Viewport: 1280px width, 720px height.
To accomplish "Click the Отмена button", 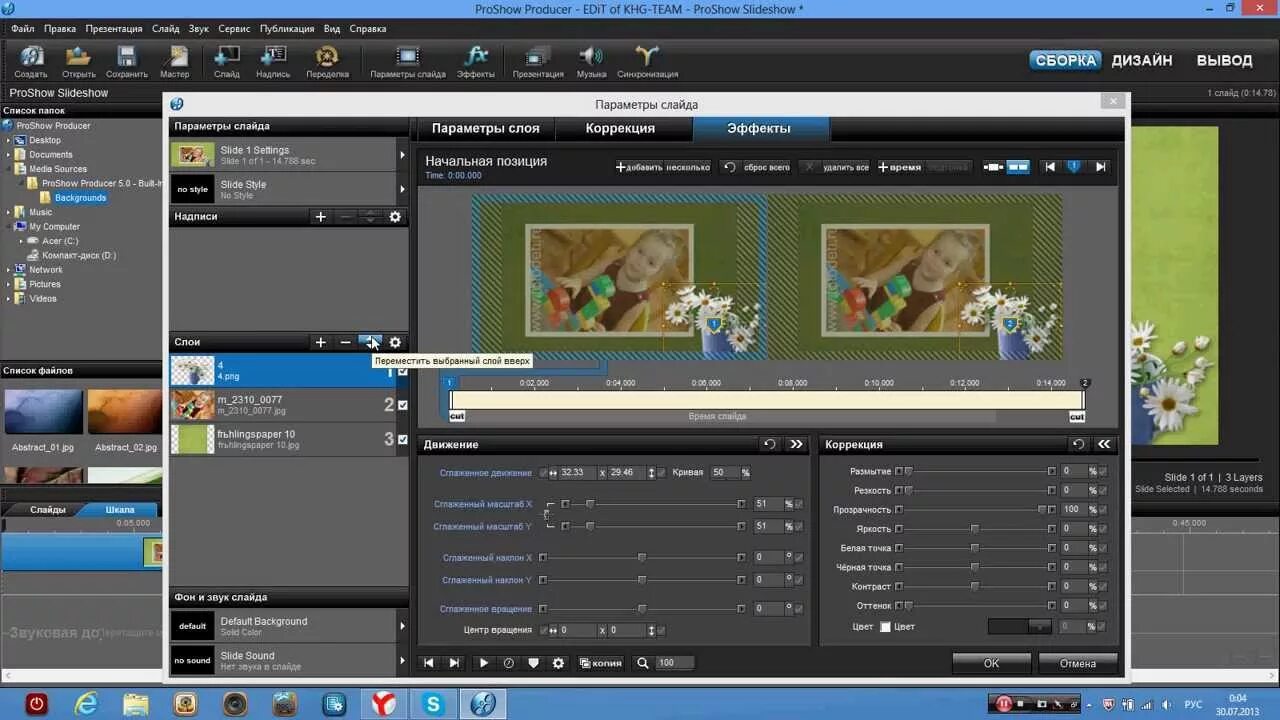I will coord(1078,663).
